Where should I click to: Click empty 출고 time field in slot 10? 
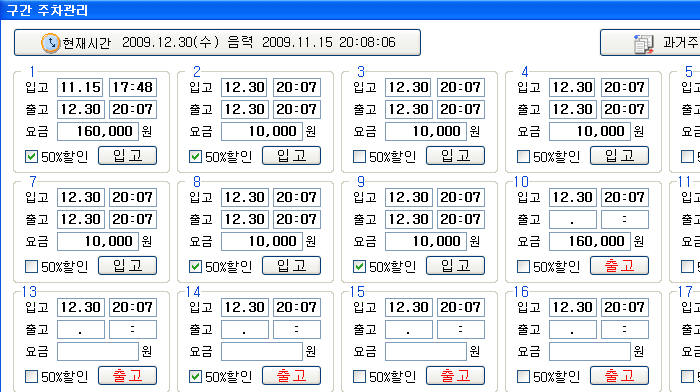[x=625, y=220]
